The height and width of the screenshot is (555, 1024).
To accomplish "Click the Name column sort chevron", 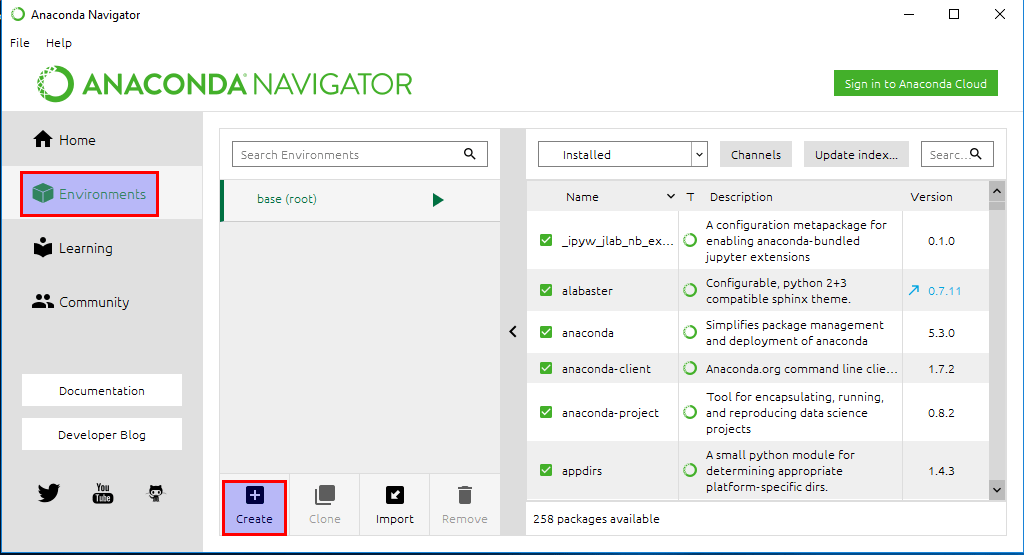I will tap(670, 197).
